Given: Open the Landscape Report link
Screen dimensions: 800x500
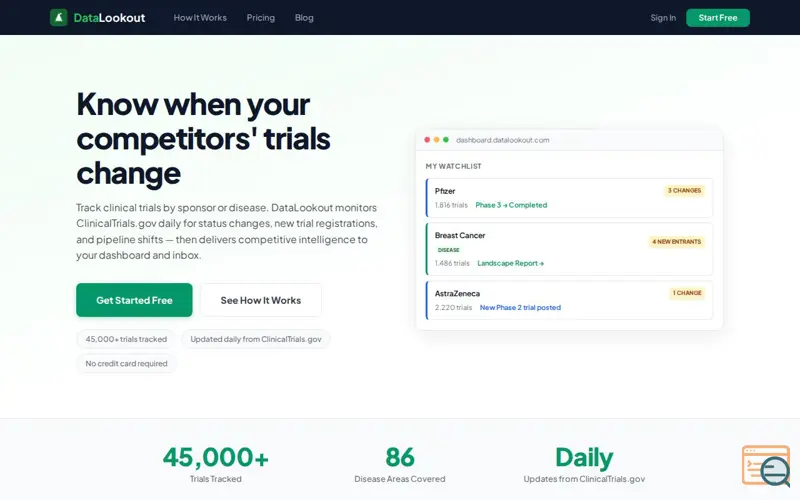Looking at the screenshot, I should 511,263.
